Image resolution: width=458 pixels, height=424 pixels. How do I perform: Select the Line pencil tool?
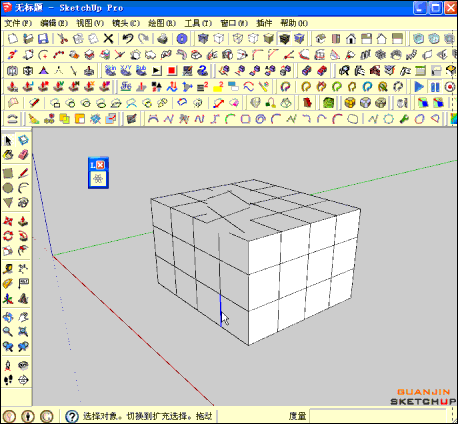[23, 173]
